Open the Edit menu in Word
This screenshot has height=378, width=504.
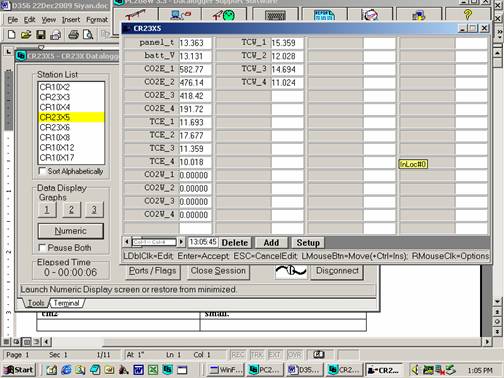point(29,20)
